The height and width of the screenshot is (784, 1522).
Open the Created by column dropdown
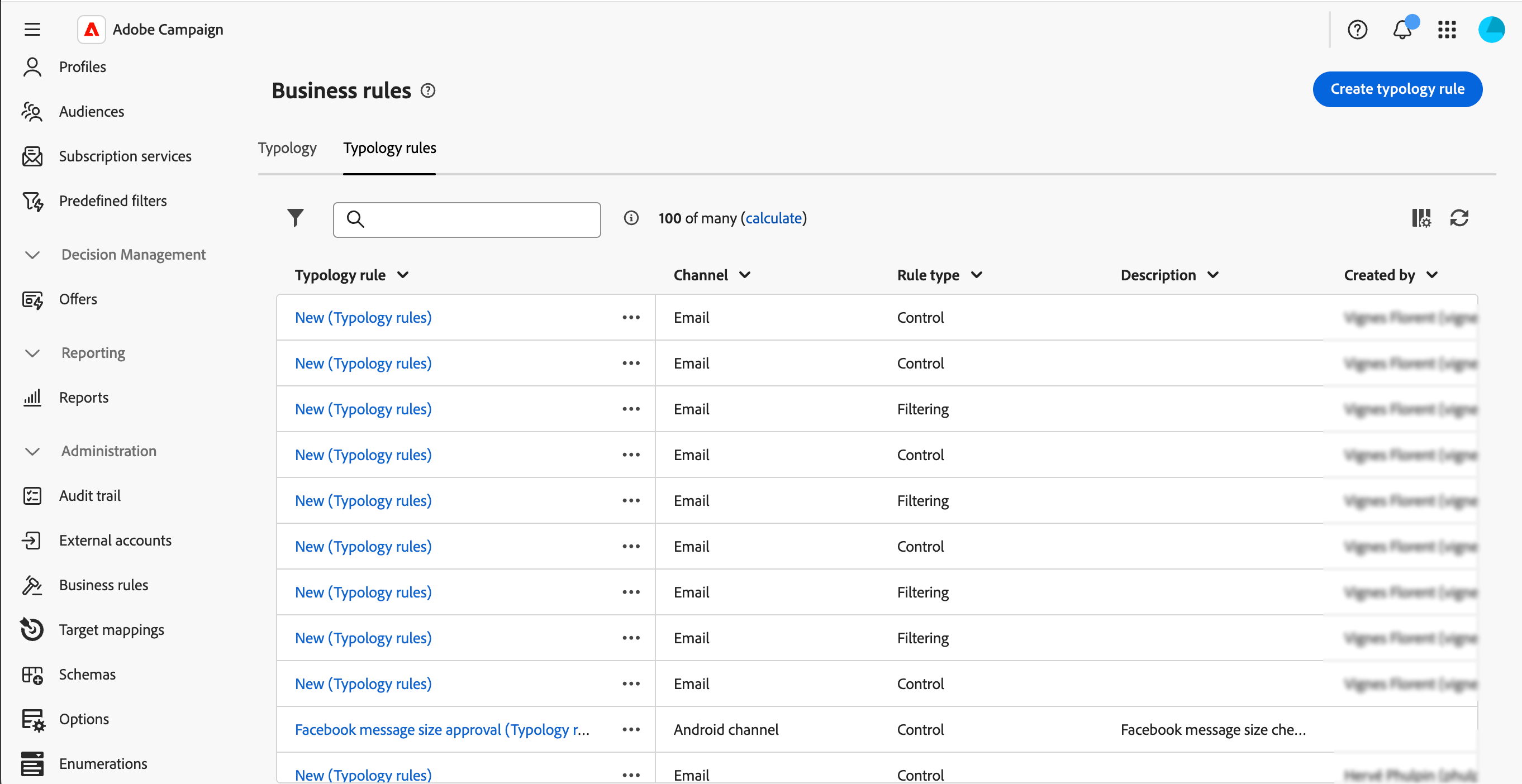(x=1431, y=275)
